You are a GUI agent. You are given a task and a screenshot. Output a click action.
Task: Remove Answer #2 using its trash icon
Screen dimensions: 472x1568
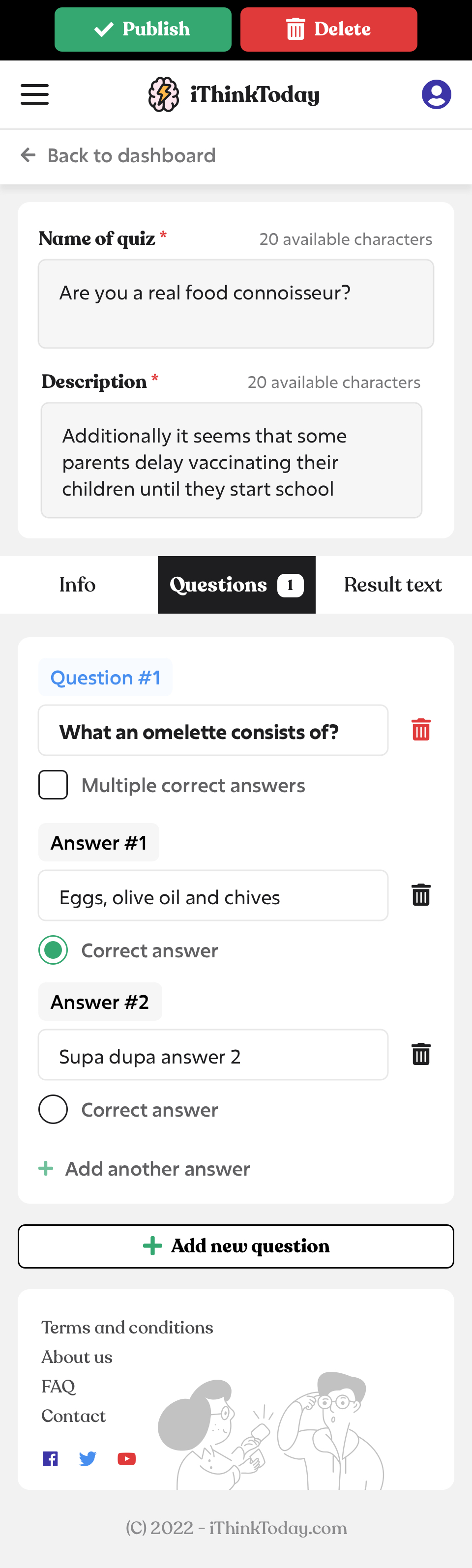pyautogui.click(x=420, y=1054)
